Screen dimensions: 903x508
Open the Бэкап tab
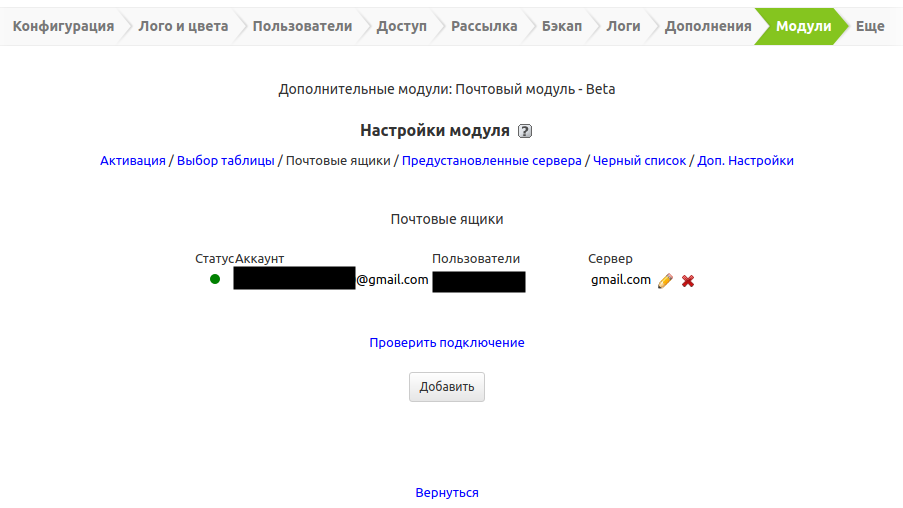tap(561, 26)
